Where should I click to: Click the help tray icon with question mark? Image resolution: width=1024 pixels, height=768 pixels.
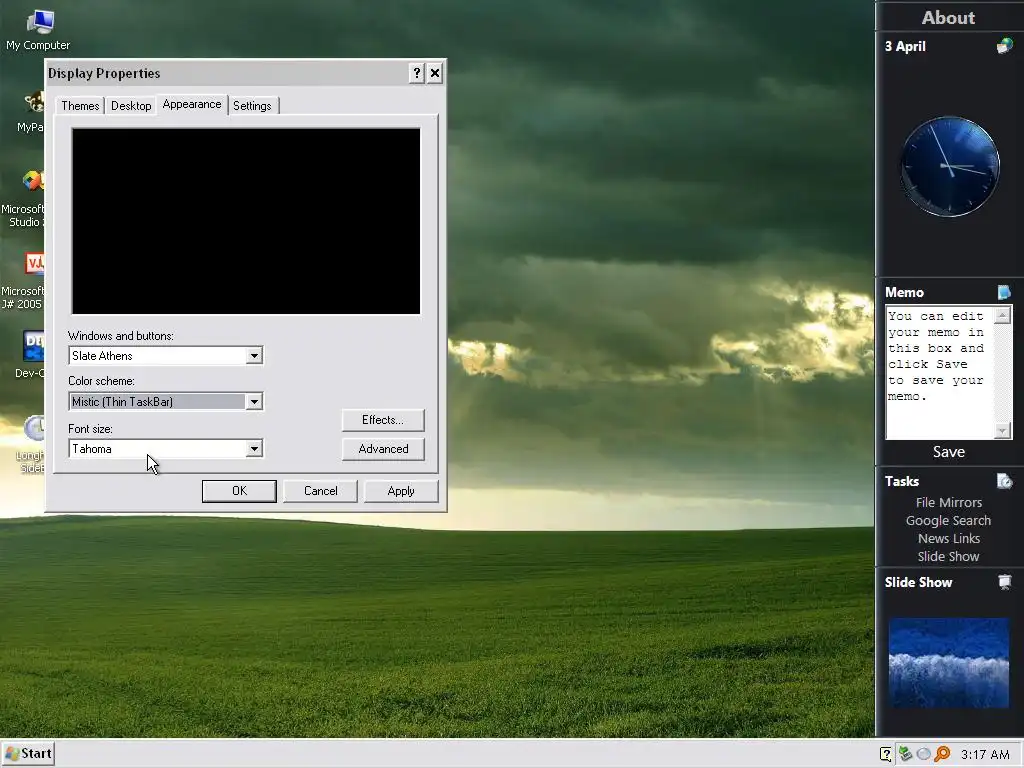pos(886,754)
